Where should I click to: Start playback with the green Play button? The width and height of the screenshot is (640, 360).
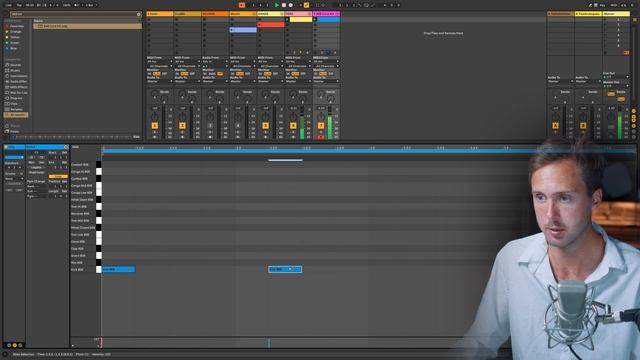[277, 5]
